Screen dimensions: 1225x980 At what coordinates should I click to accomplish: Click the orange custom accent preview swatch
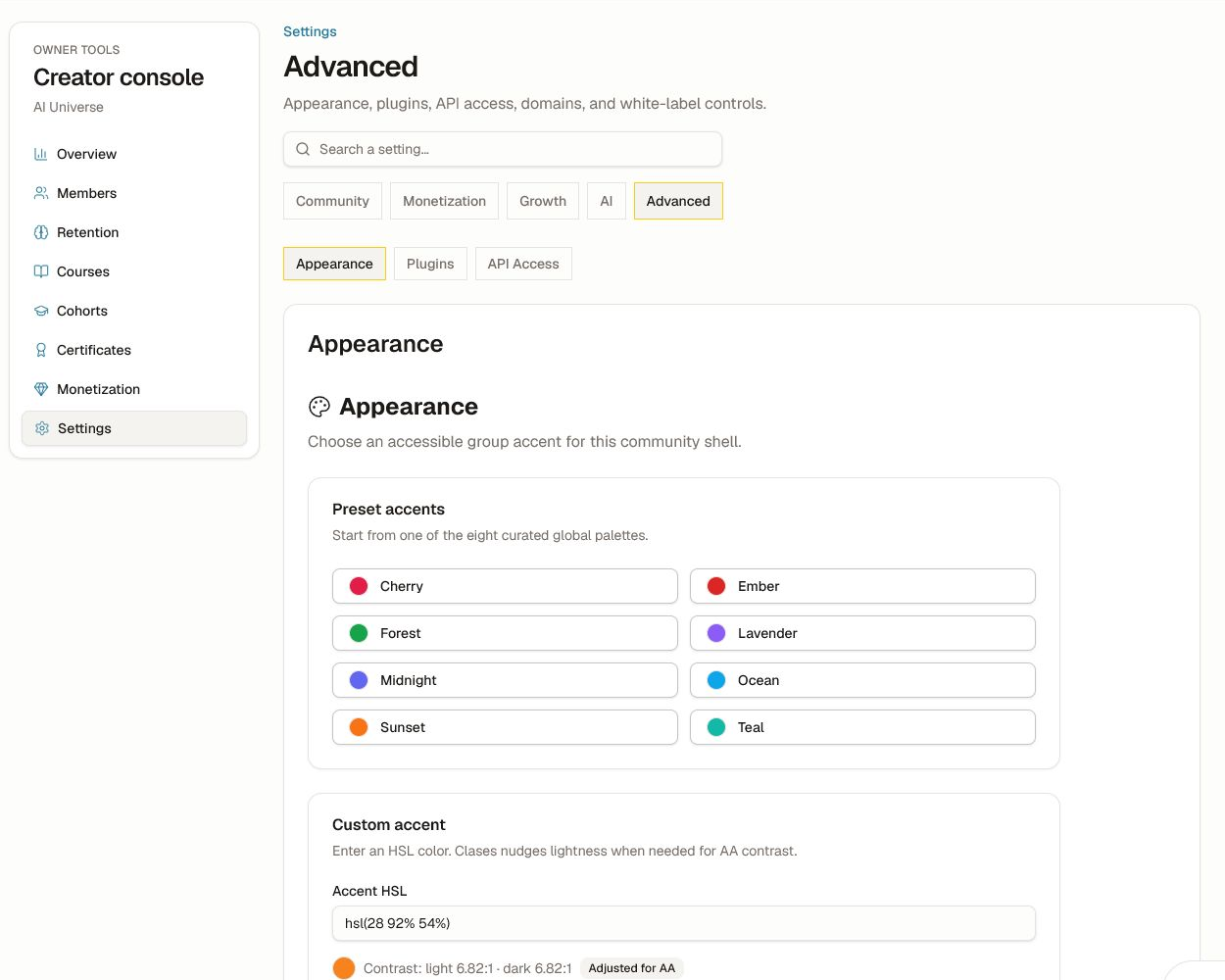point(344,968)
